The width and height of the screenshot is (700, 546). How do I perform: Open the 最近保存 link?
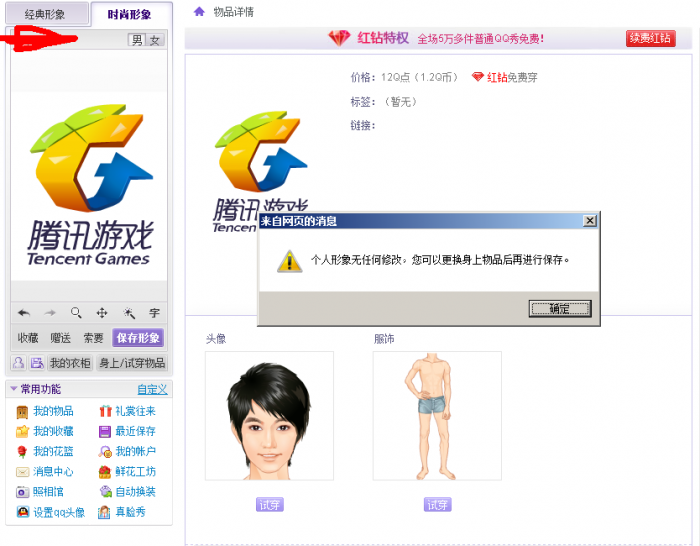(x=136, y=431)
